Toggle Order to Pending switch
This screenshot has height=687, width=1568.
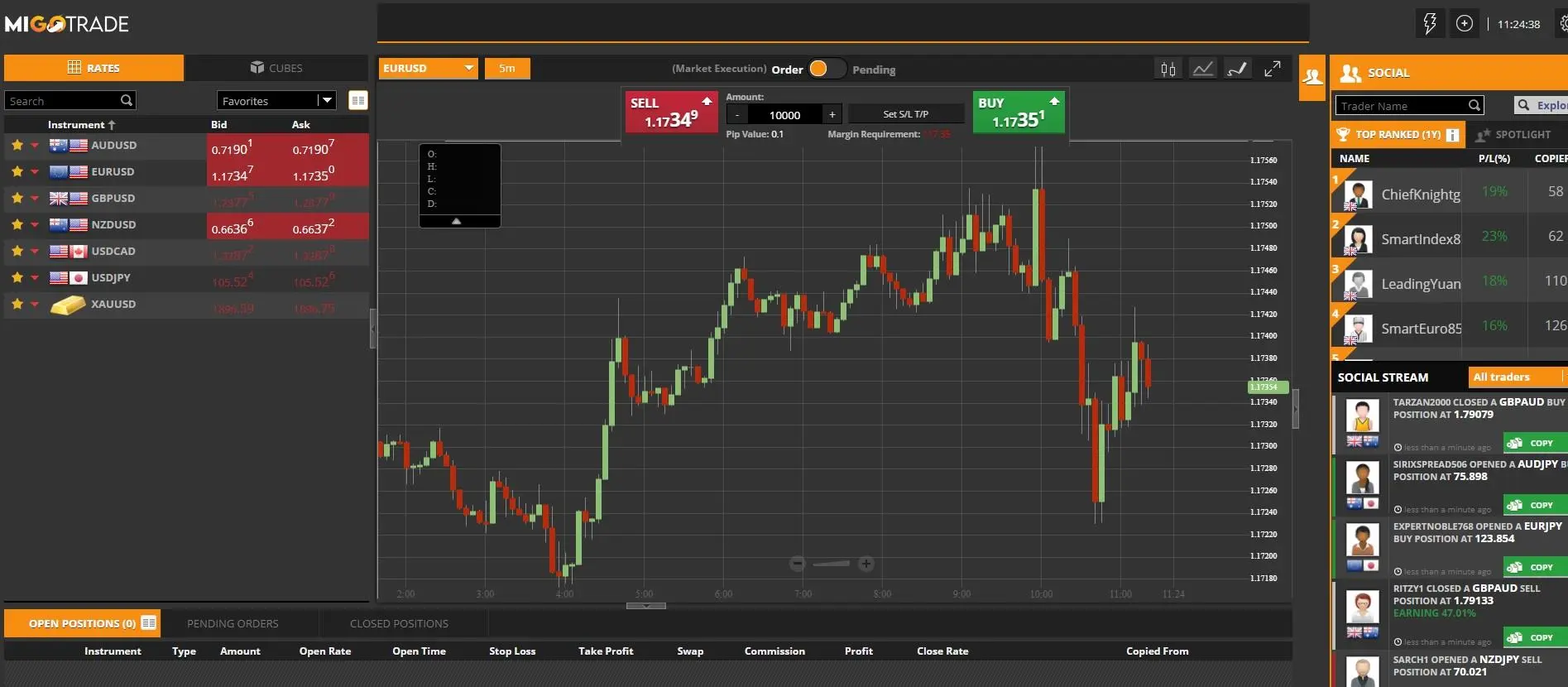(x=827, y=69)
